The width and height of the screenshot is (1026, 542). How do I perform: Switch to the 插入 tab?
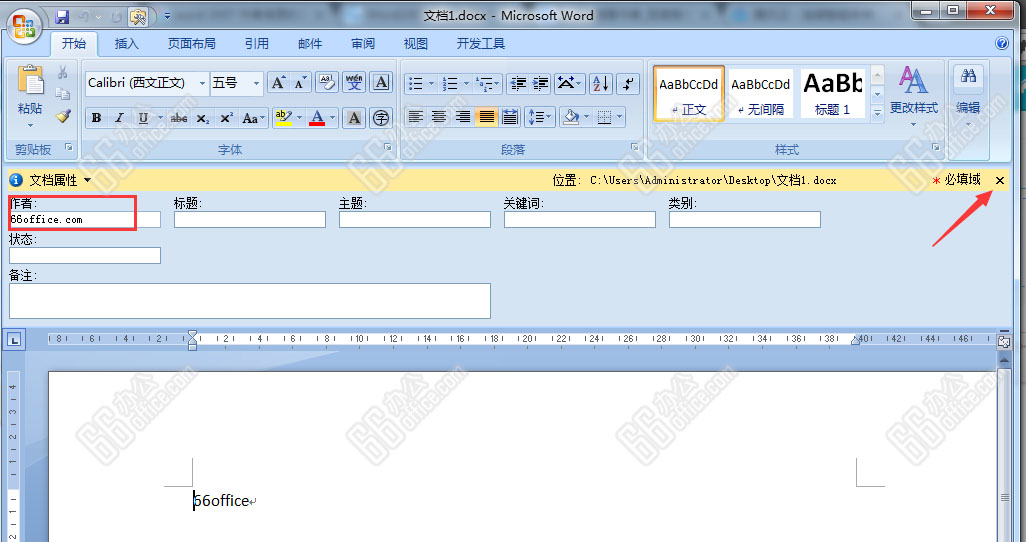127,44
